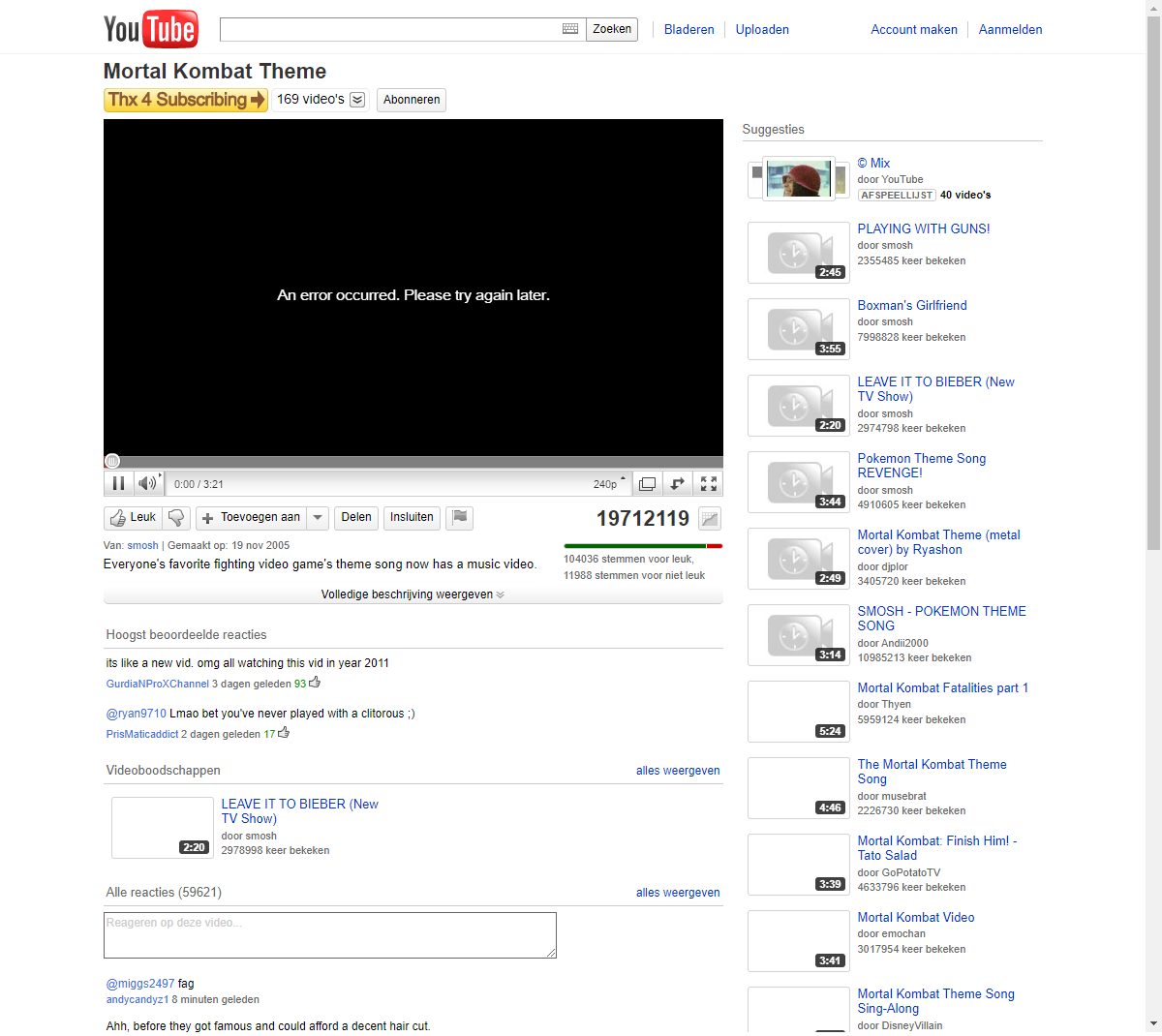Open the on-screen keyboard icon in search
1162x1036 pixels.
pyautogui.click(x=570, y=29)
